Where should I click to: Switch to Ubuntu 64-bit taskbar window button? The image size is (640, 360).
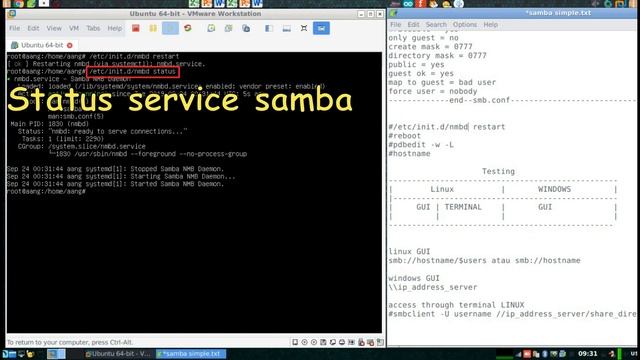pos(118,354)
